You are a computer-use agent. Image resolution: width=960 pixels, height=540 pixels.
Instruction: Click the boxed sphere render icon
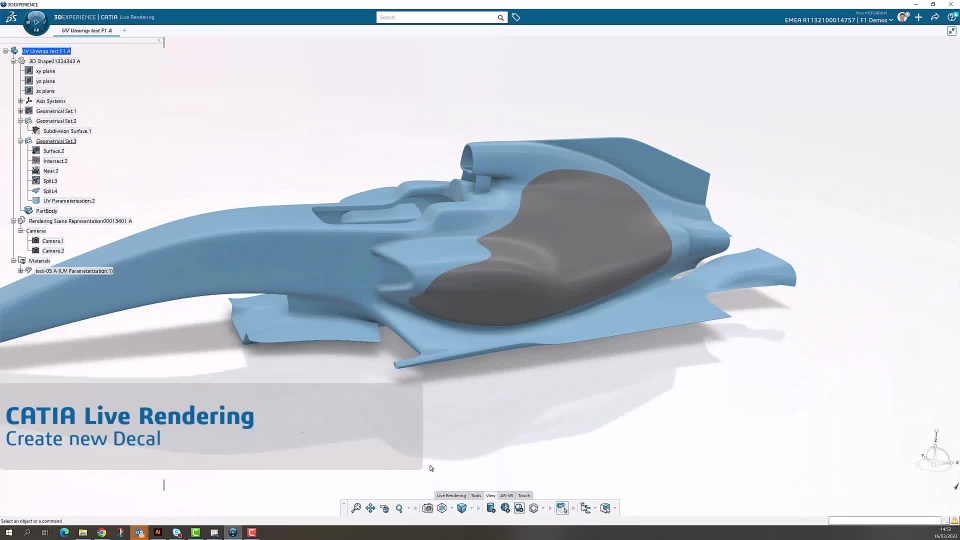click(x=519, y=508)
